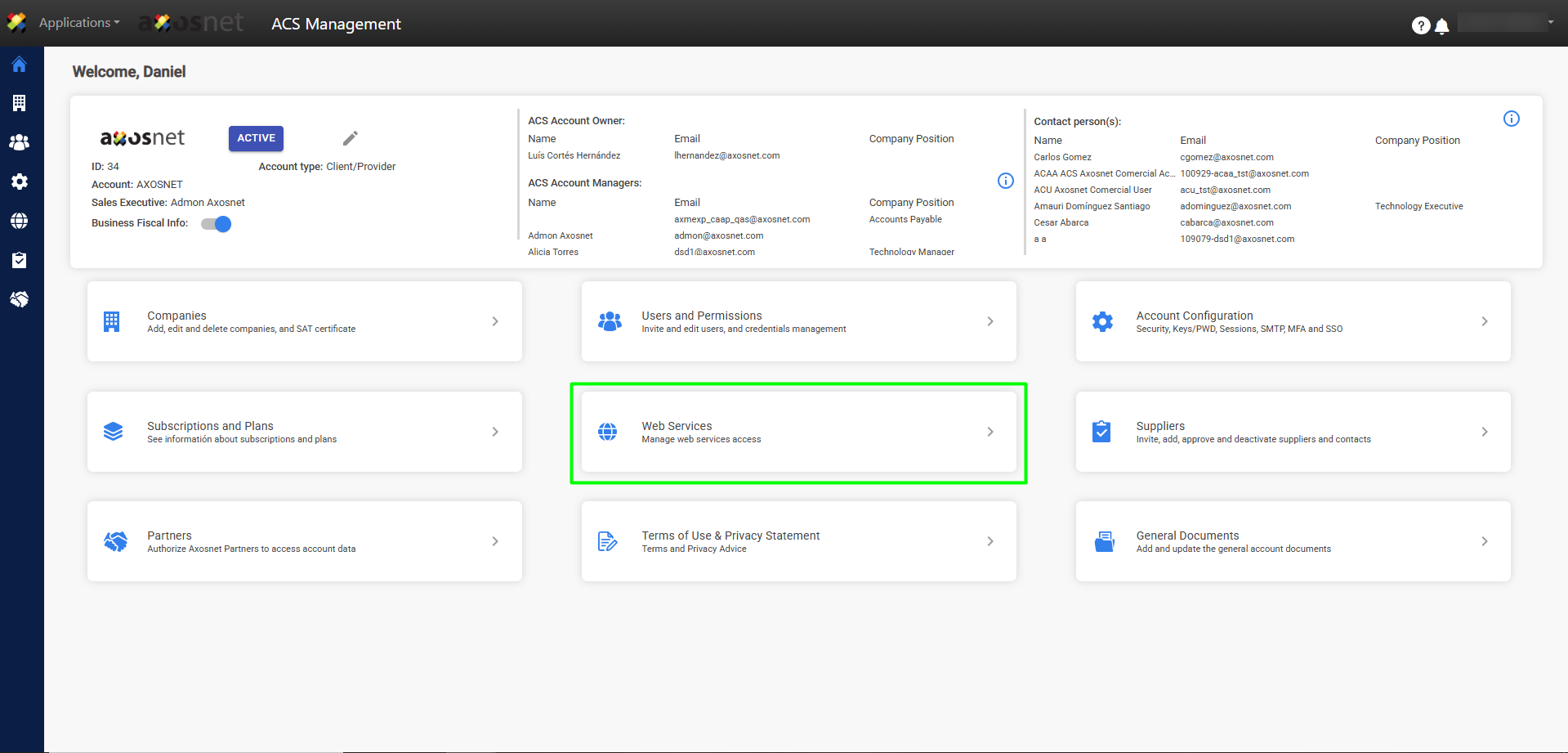
Task: Click info icon beside Contact persons
Action: point(1511,119)
